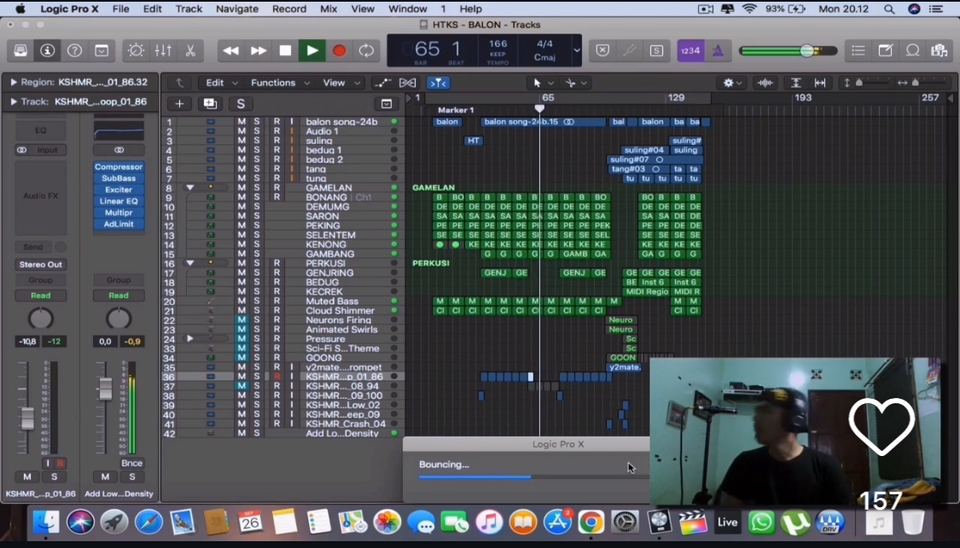Open the Record menu

[x=289, y=9]
